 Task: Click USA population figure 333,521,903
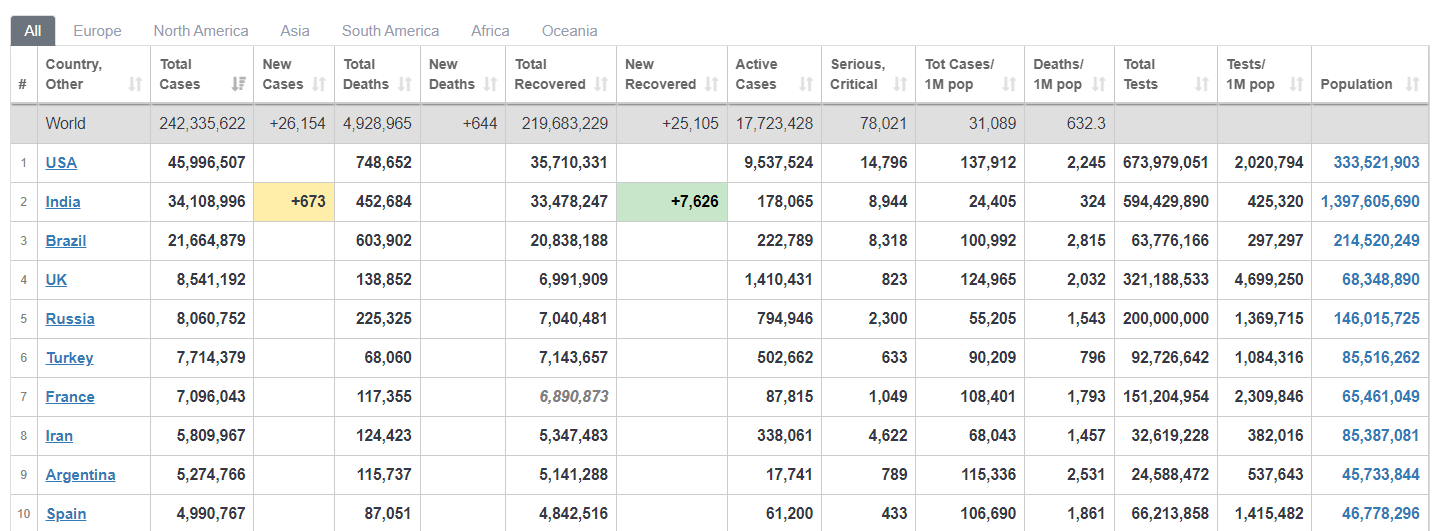[1376, 163]
